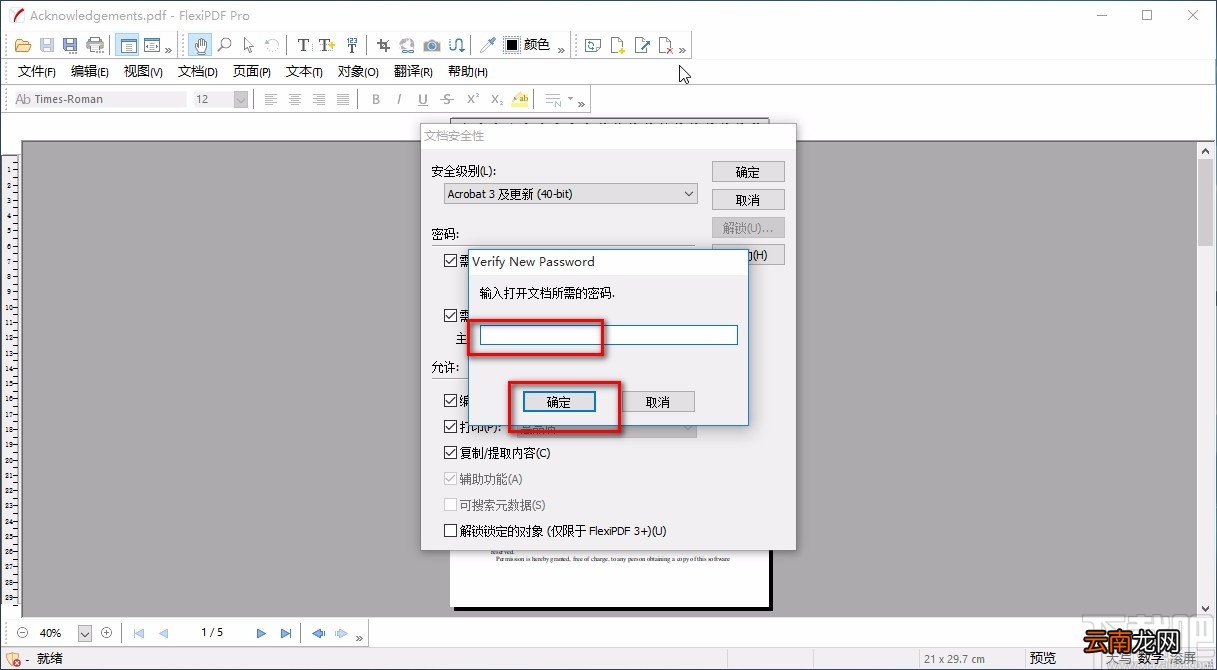The height and width of the screenshot is (670, 1217).
Task: Toggle the checkbox just above the 主 label
Action: [450, 315]
